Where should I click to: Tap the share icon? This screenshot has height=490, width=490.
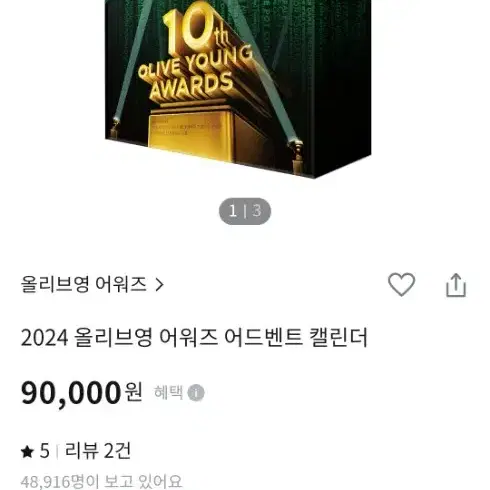pyautogui.click(x=456, y=285)
